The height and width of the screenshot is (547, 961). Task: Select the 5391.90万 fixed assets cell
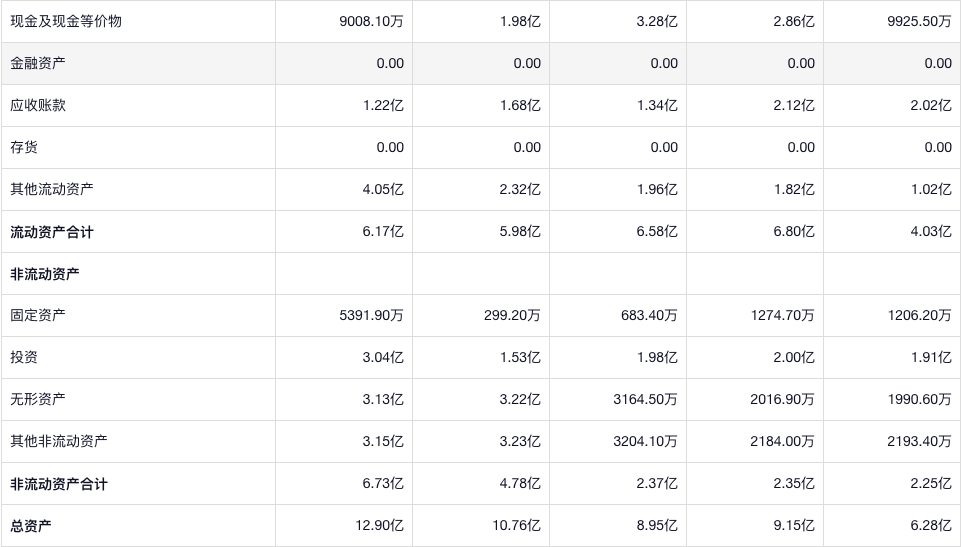point(371,315)
